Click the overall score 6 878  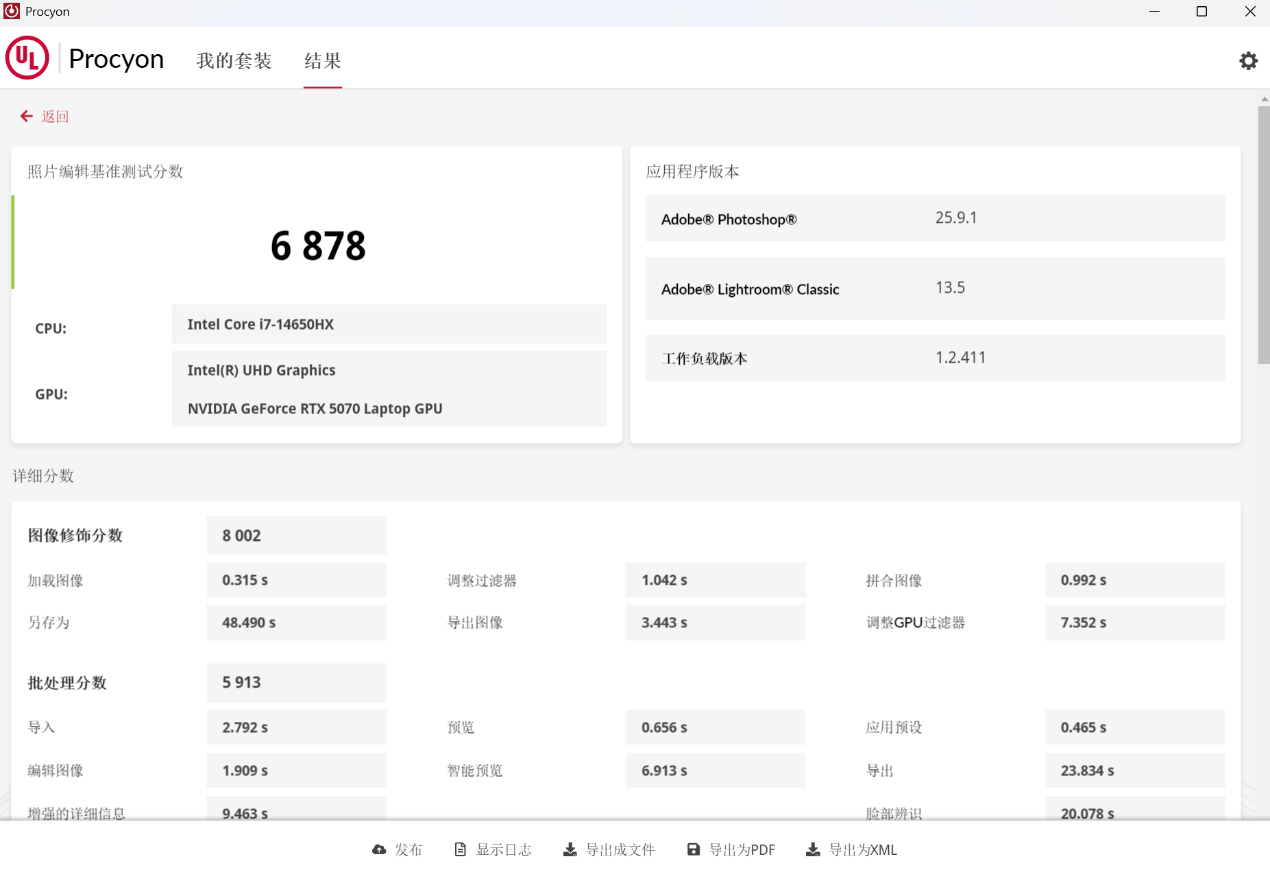pos(318,246)
